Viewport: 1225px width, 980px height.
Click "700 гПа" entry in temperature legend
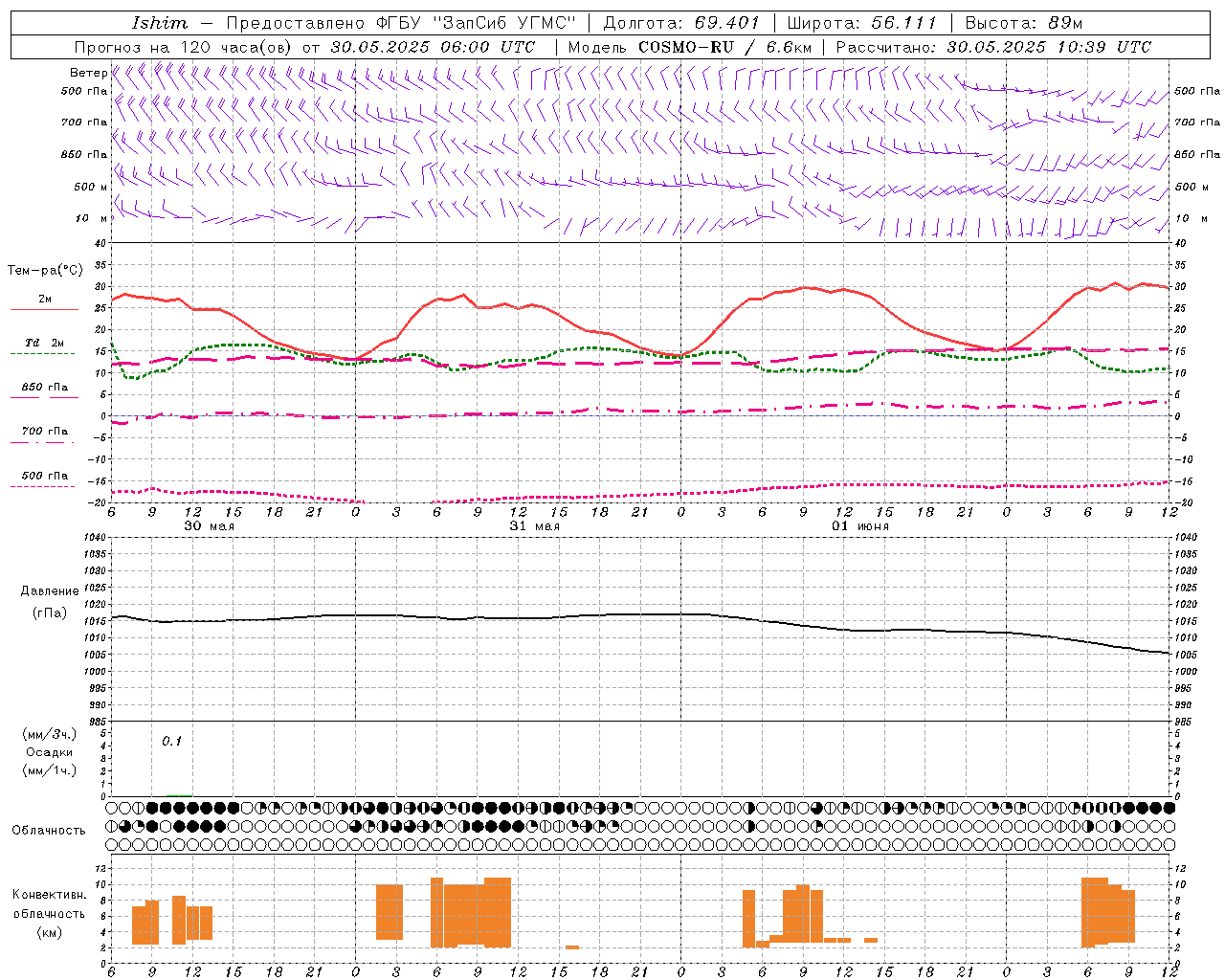coord(45,432)
